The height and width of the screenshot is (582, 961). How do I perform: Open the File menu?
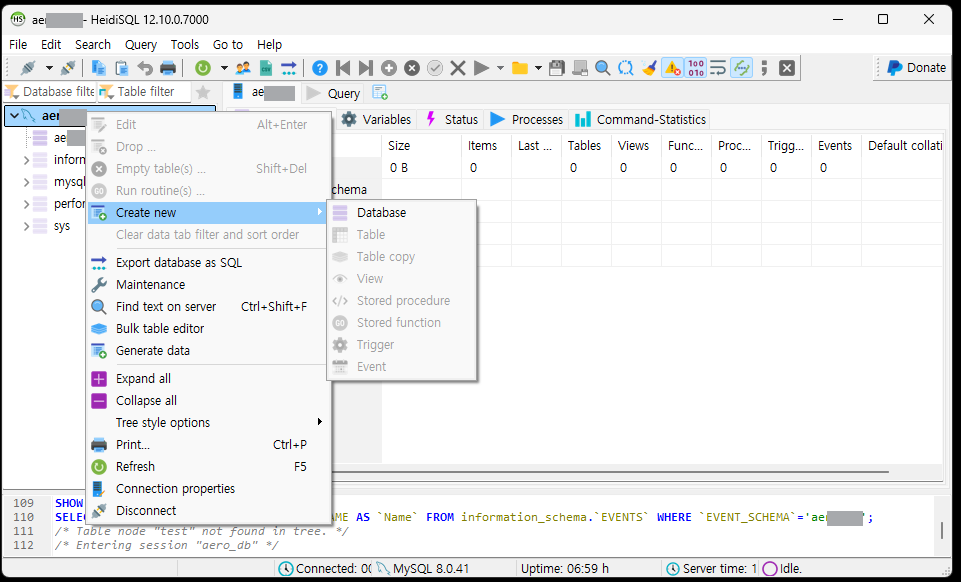click(x=18, y=45)
